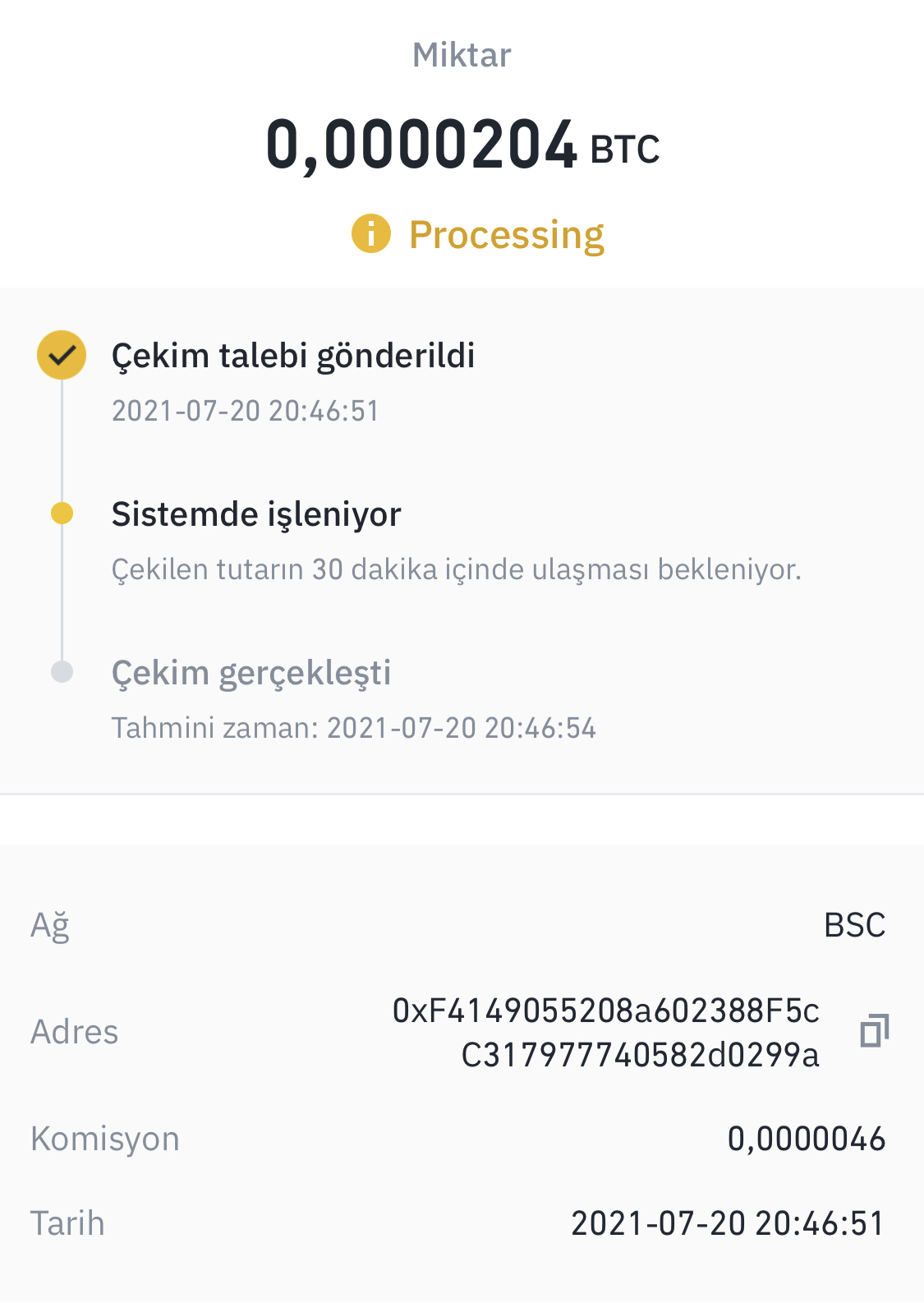Tap the yellow Processing info icon

click(371, 233)
